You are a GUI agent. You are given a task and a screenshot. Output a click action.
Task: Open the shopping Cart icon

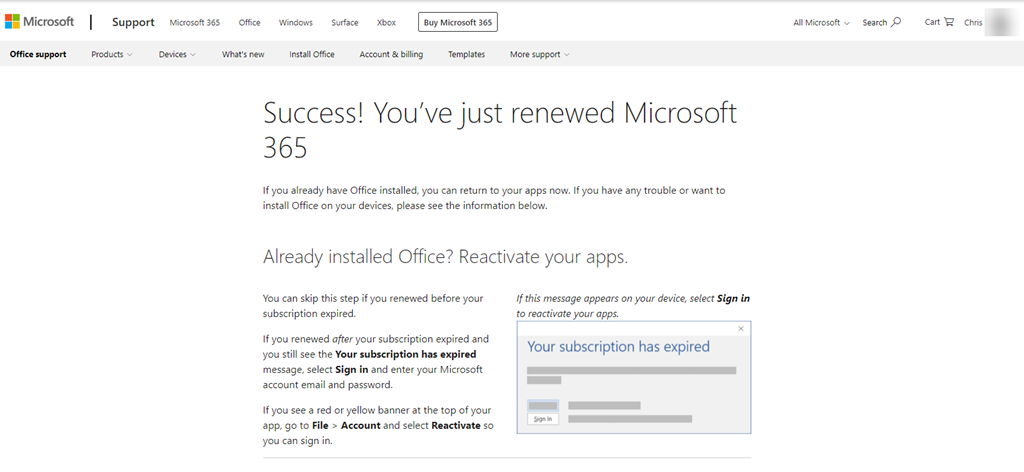click(x=949, y=22)
